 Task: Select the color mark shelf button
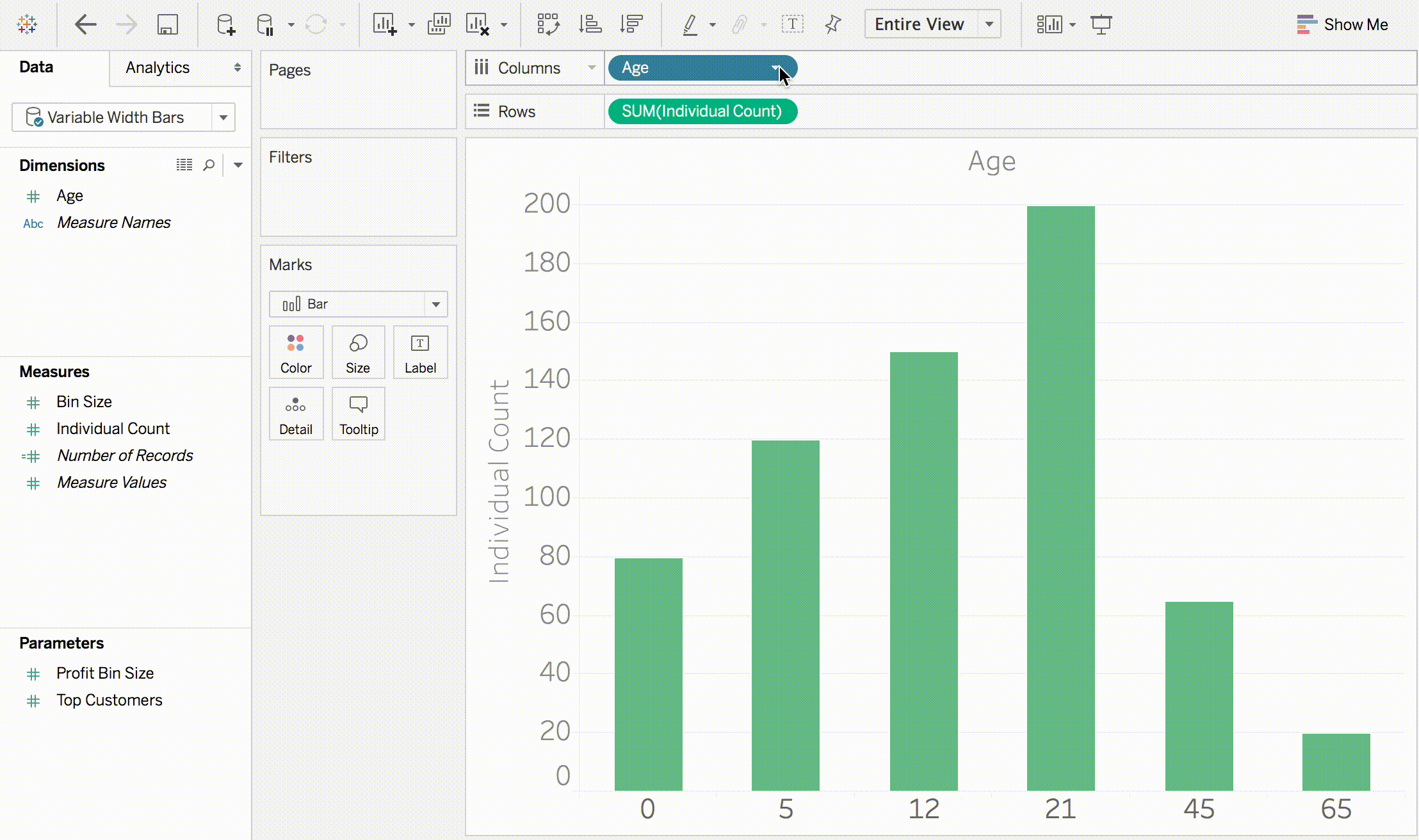pyautogui.click(x=296, y=352)
